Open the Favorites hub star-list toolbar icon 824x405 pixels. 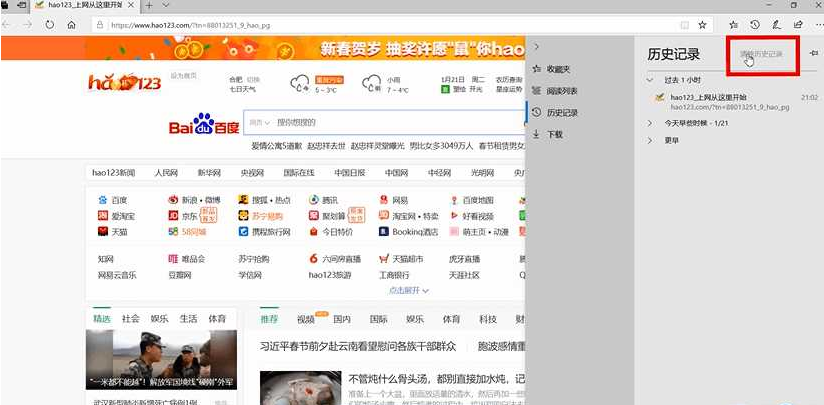[734, 25]
